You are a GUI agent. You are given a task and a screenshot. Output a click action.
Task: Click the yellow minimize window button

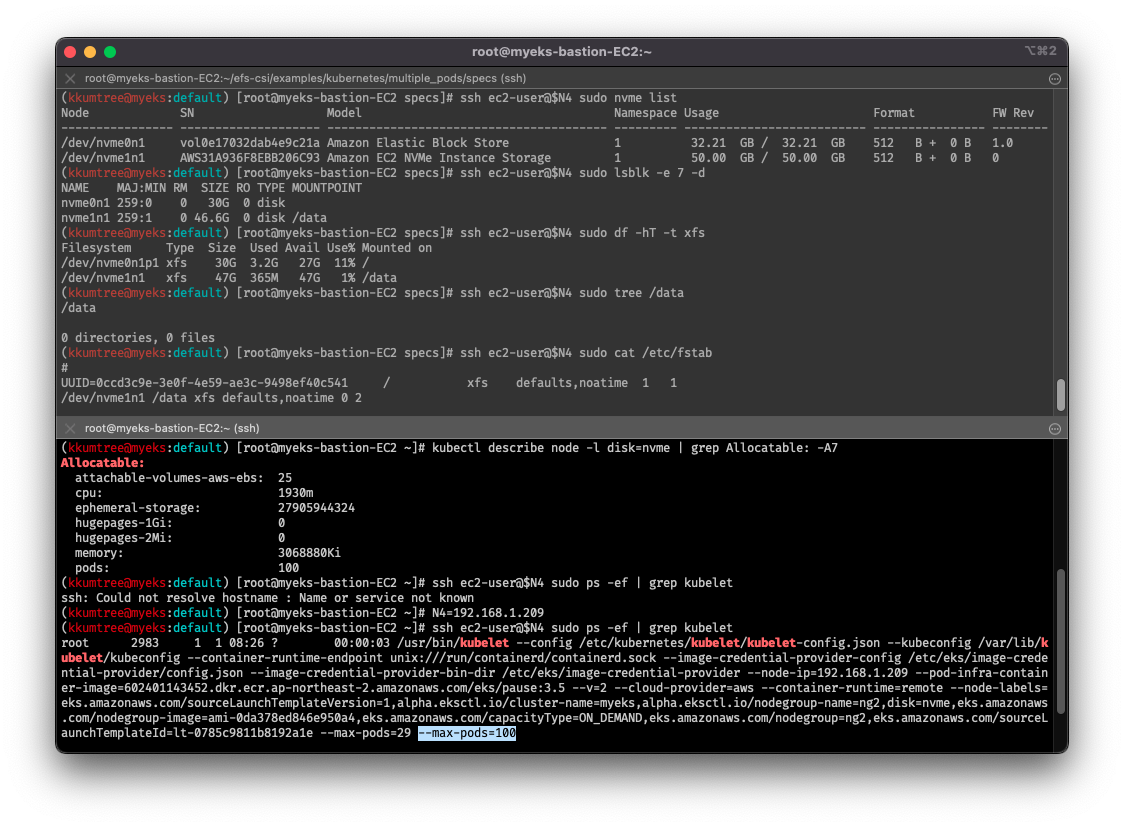pos(90,52)
